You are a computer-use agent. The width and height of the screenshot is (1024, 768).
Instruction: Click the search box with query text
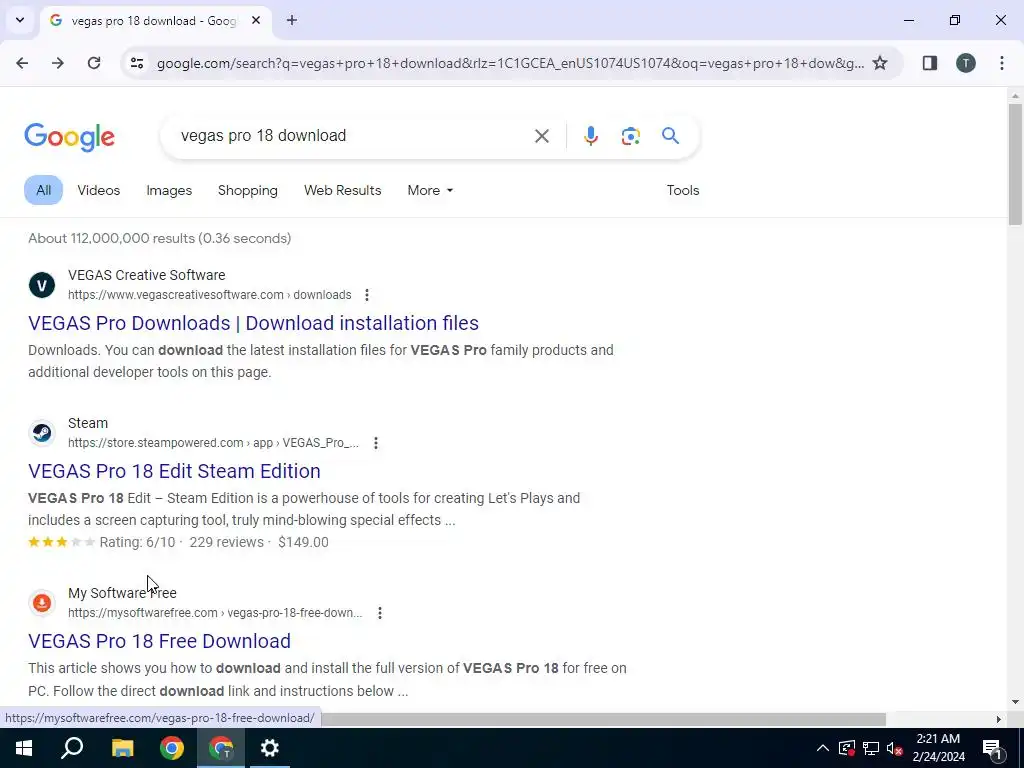coord(353,136)
